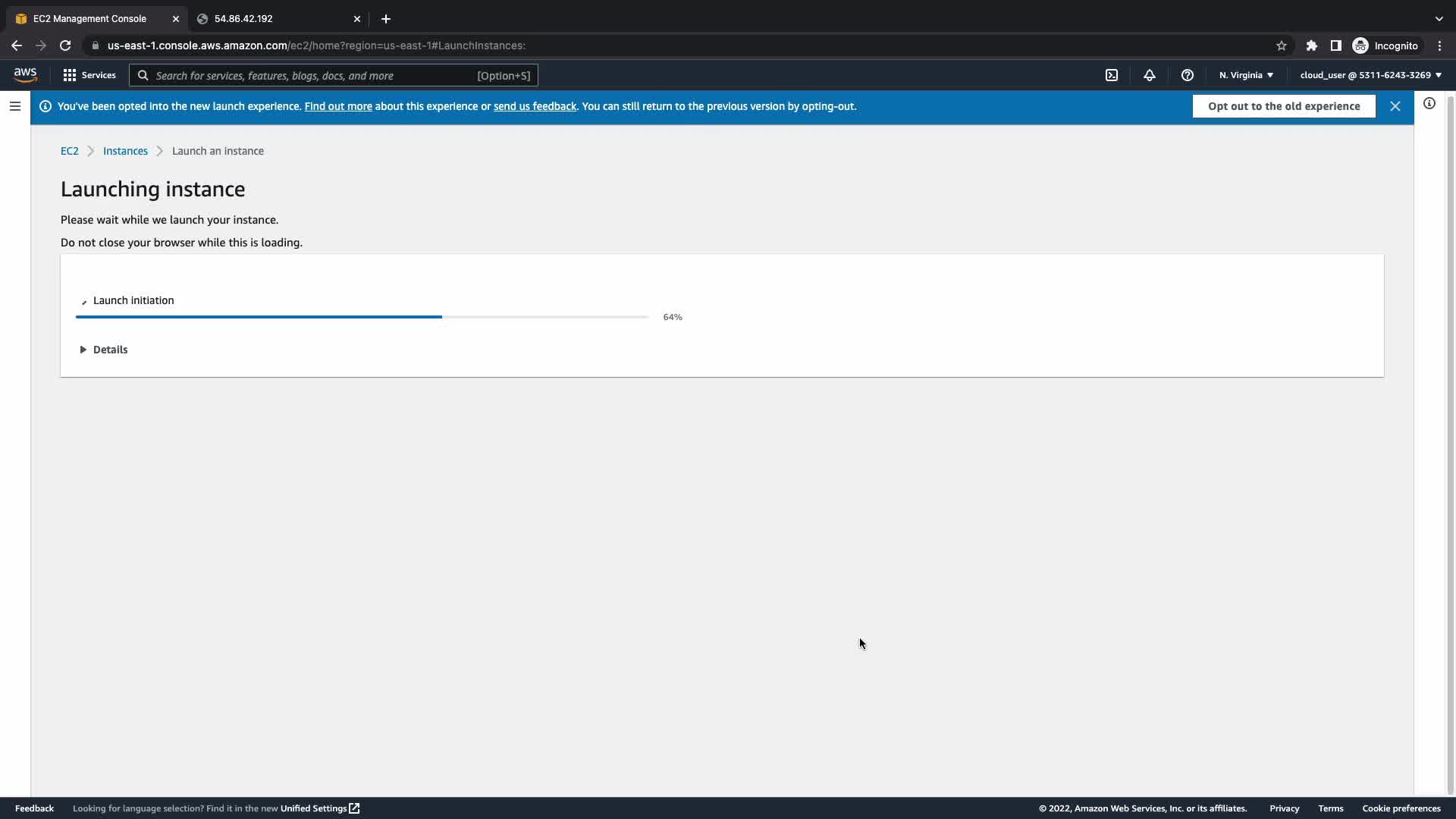Open the N. Virginia region dropdown
The width and height of the screenshot is (1456, 819).
[x=1246, y=75]
